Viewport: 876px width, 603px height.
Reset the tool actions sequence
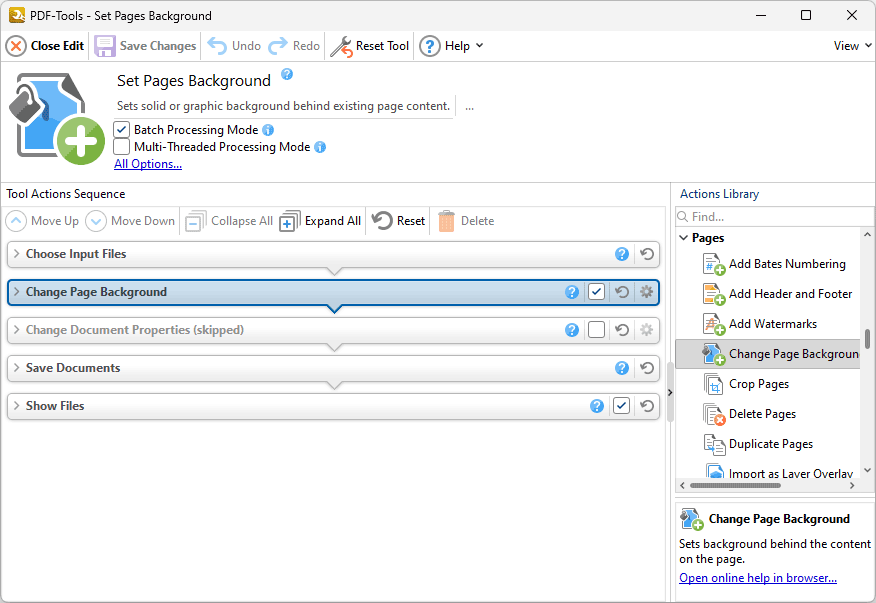398,221
